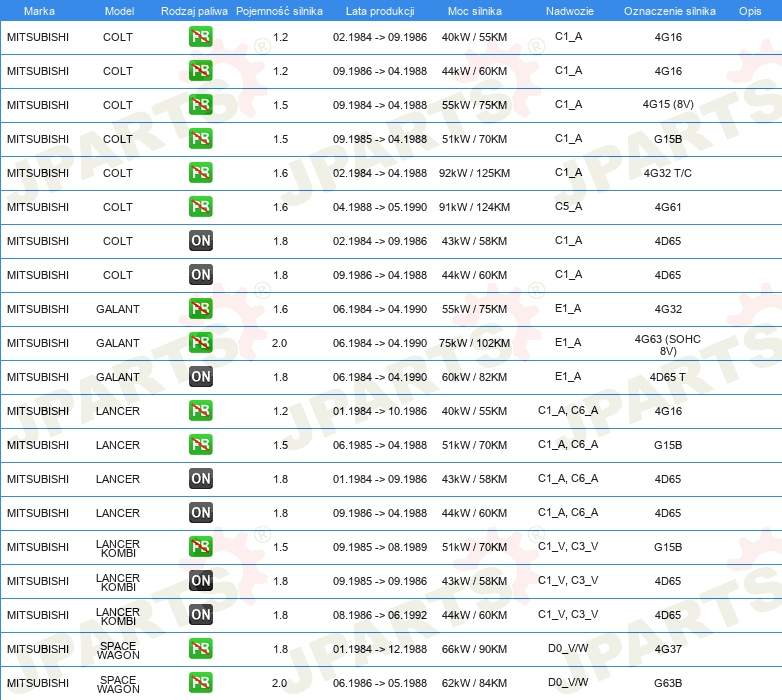The width and height of the screenshot is (782, 700).
Task: Click diesel ON icon in Colt 1.8 44kW / 60KM row
Action: click(x=200, y=274)
